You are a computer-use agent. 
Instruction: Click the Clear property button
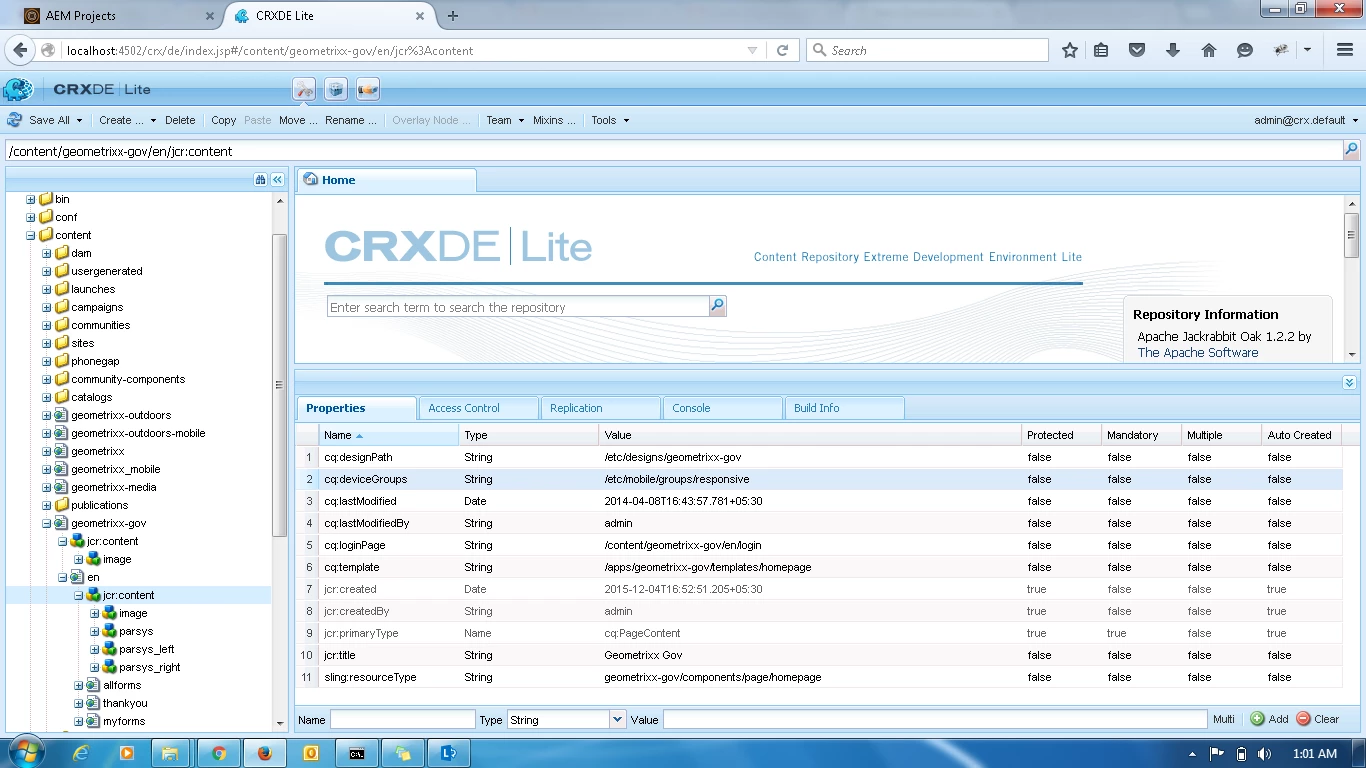tap(1318, 719)
